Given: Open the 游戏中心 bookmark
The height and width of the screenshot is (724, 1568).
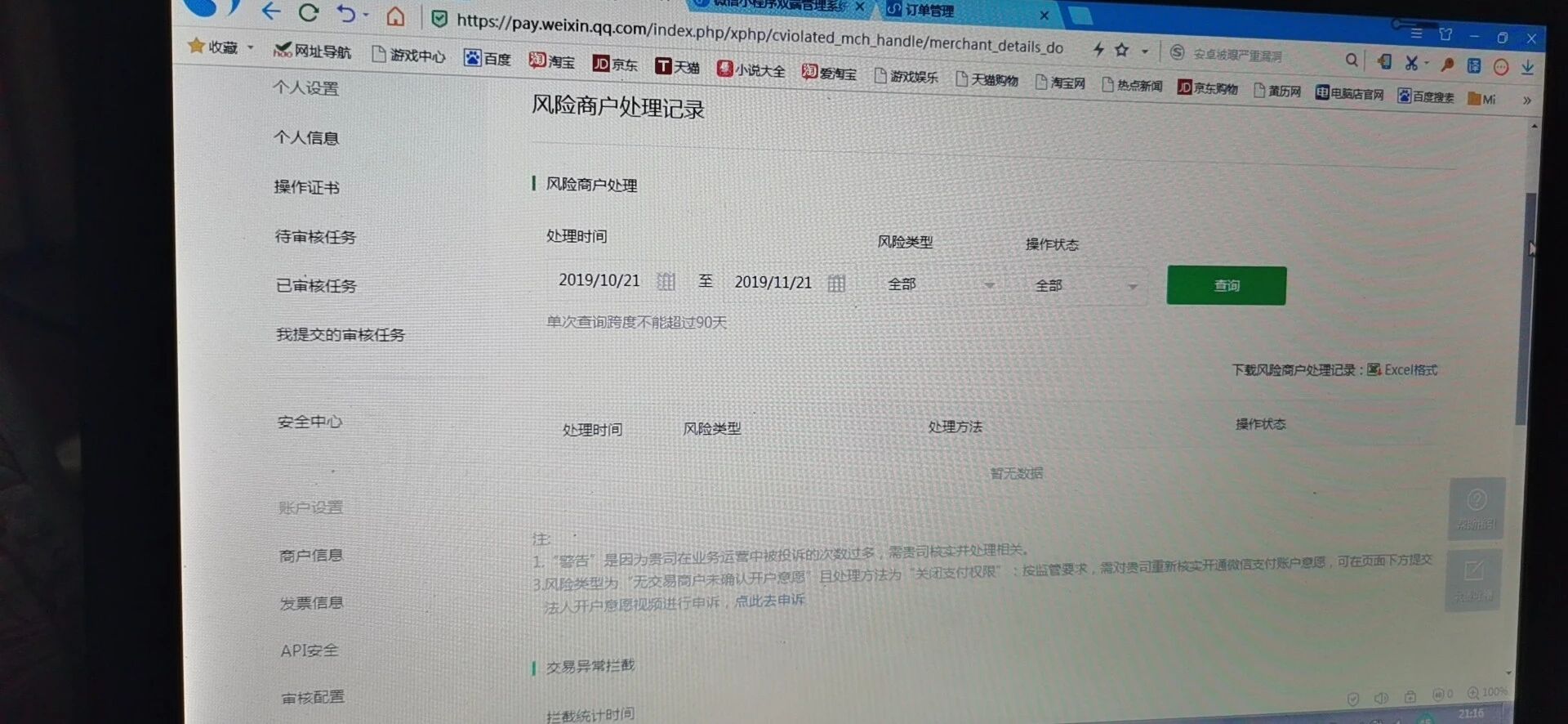Looking at the screenshot, I should coord(409,55).
